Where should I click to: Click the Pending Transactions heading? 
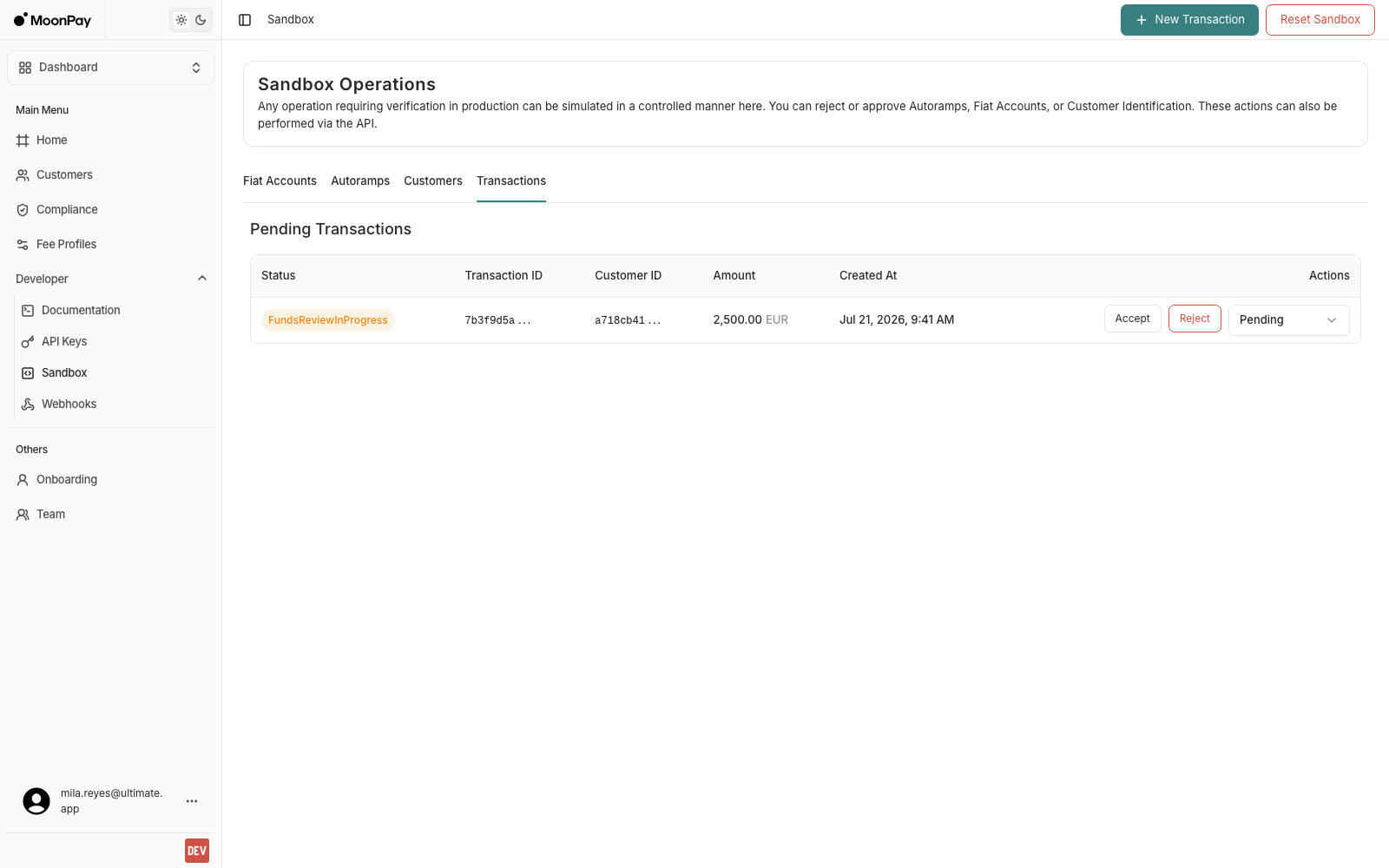coord(331,229)
